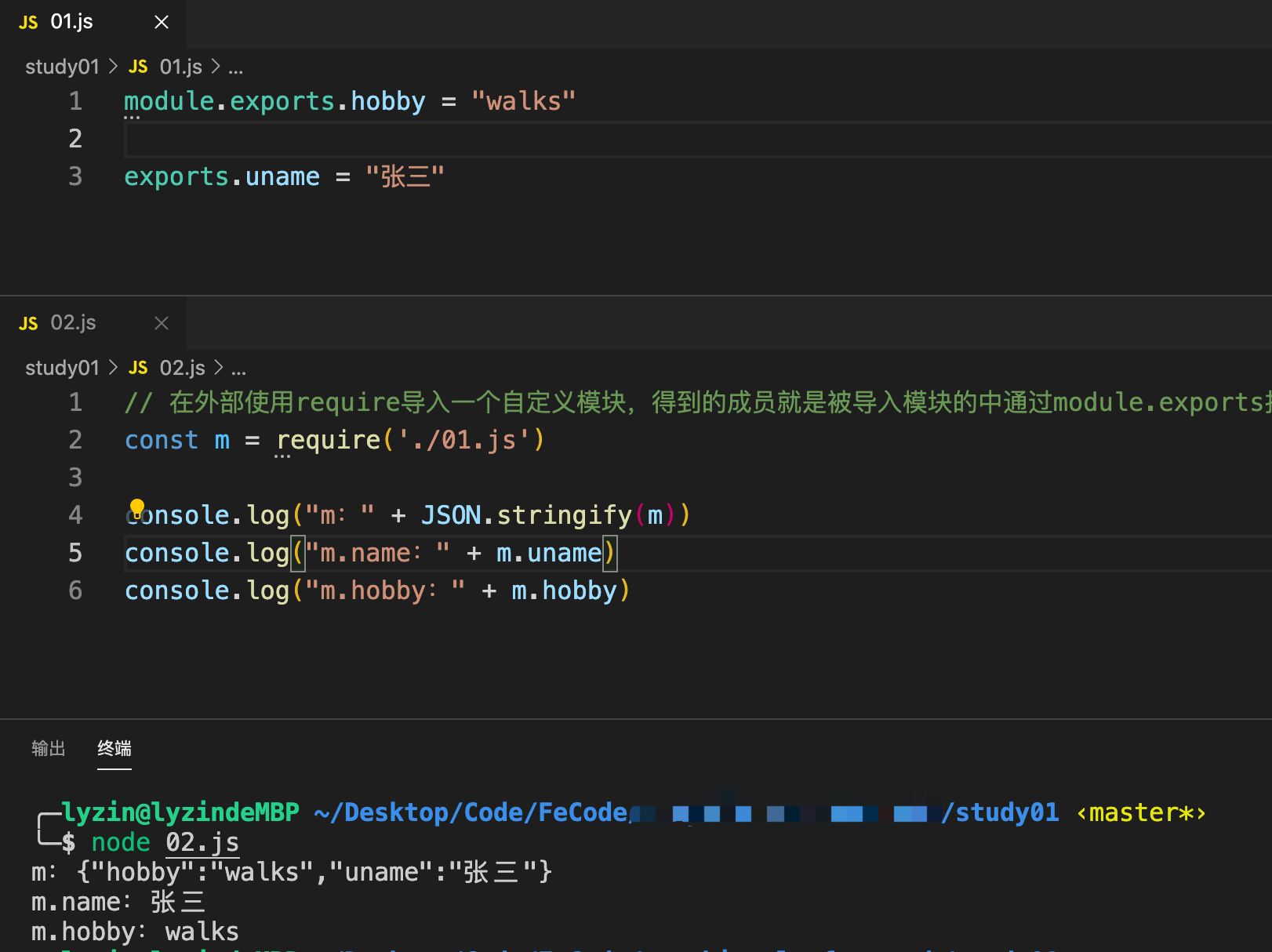
Task: Click the lightbulb quick-fix icon on line 4
Action: [137, 509]
